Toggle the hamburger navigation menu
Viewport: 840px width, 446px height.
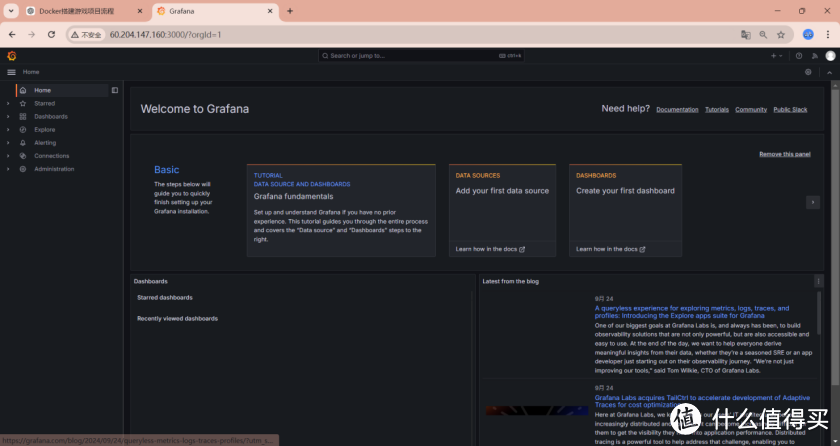[x=12, y=72]
